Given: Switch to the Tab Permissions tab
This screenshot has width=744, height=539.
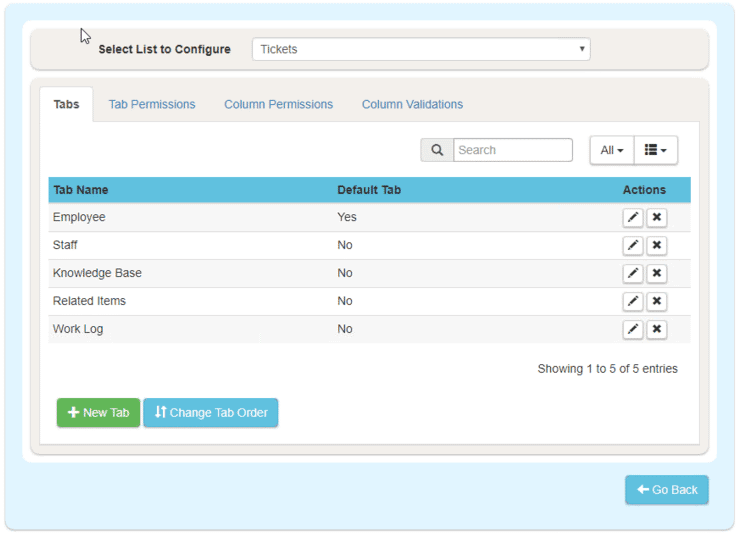Looking at the screenshot, I should pos(152,104).
